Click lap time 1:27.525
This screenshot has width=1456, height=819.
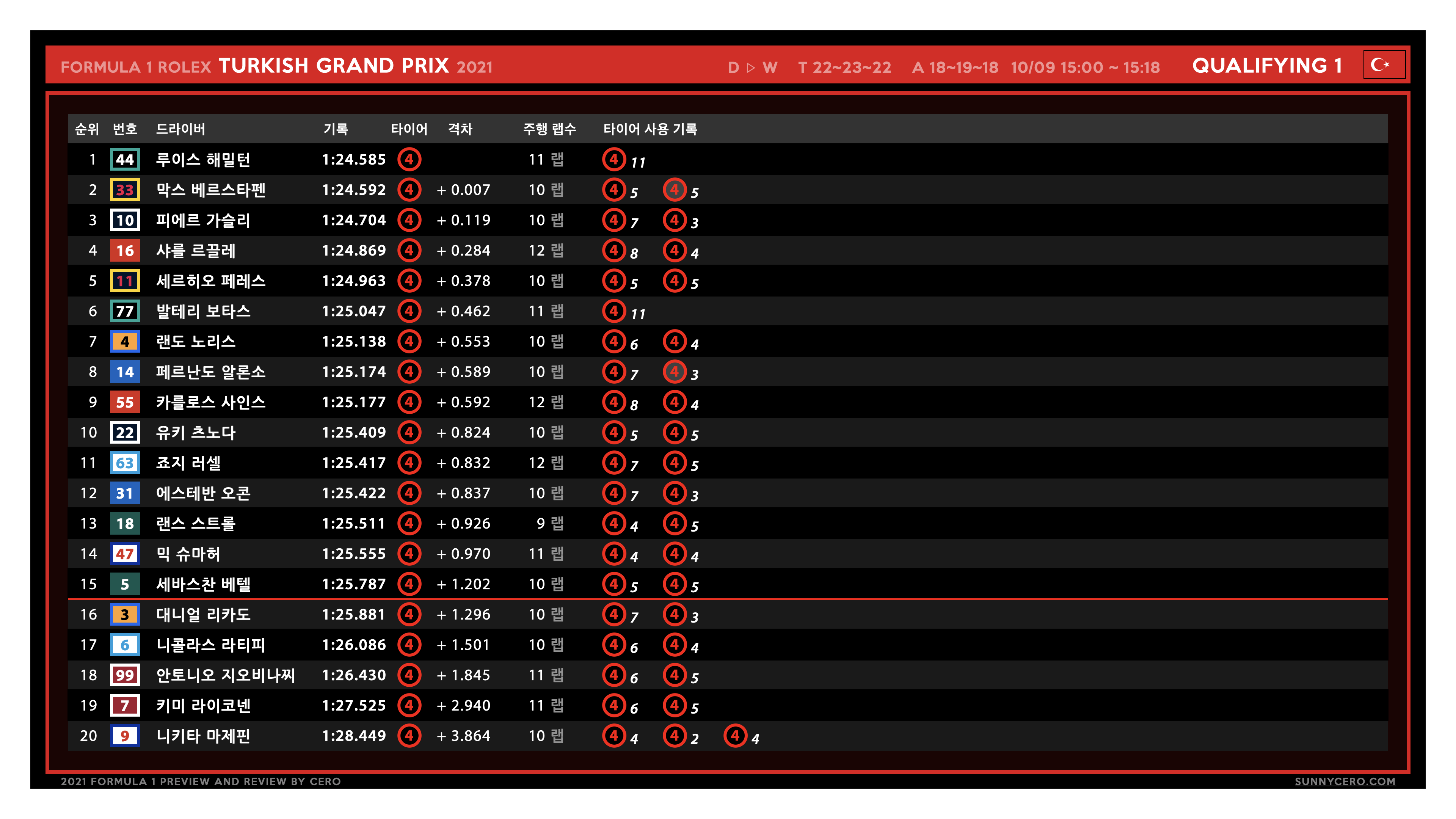(x=354, y=705)
